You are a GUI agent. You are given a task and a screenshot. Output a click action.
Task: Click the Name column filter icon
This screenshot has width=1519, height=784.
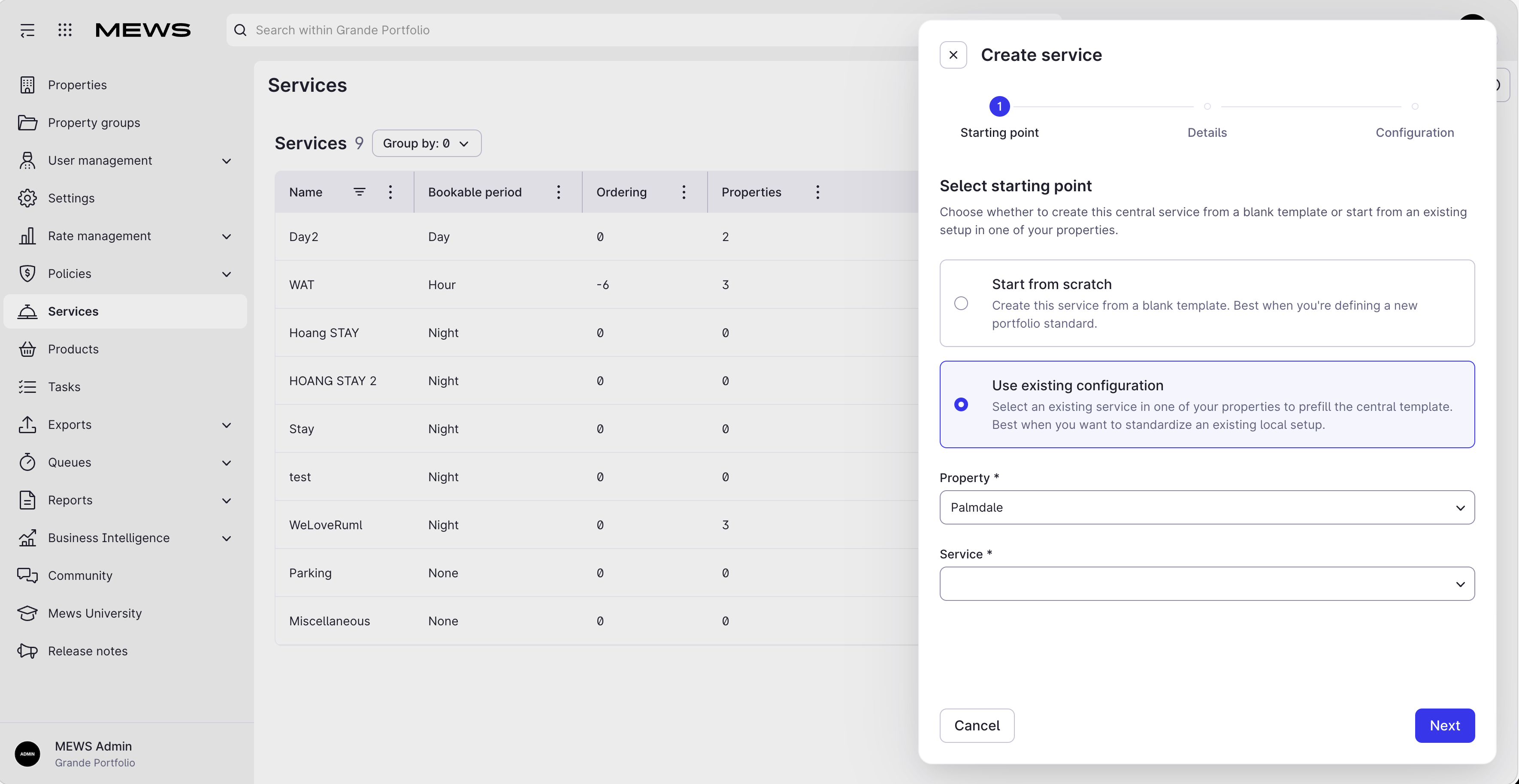point(359,192)
